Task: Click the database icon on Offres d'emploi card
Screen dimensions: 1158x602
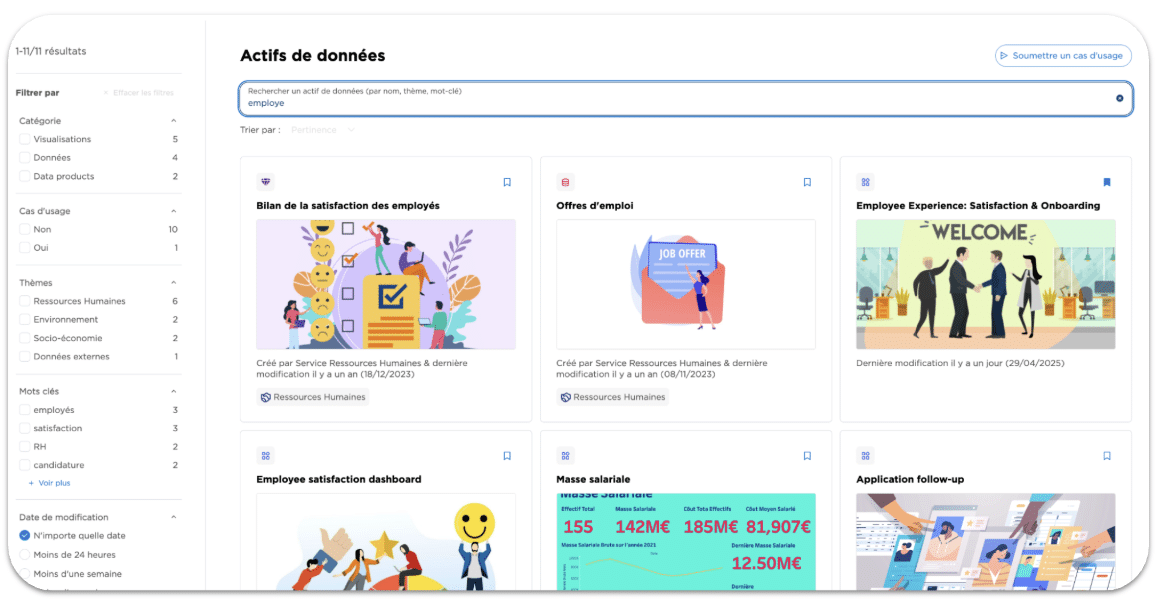Action: tap(566, 182)
